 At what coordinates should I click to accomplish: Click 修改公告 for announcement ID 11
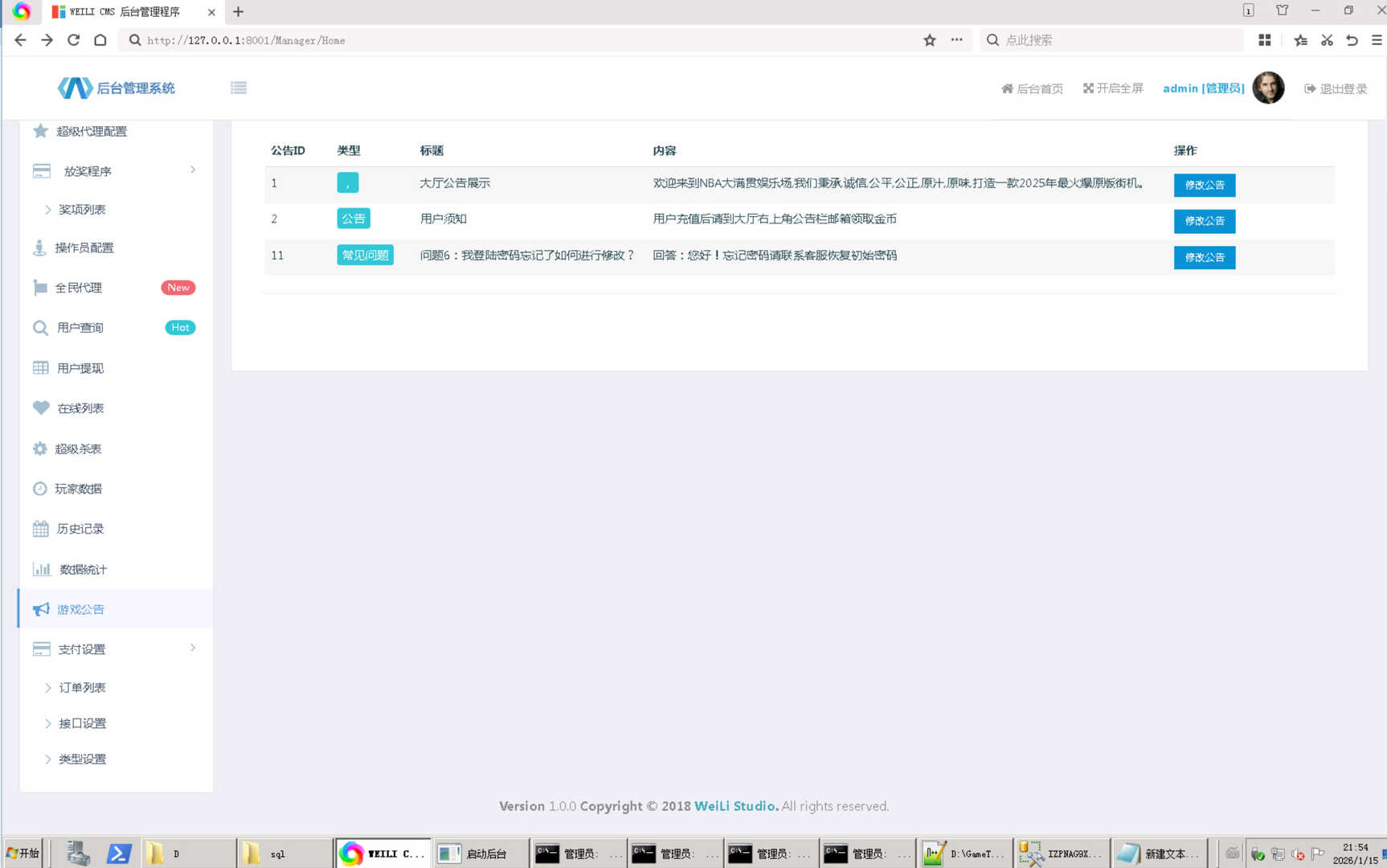tap(1204, 257)
